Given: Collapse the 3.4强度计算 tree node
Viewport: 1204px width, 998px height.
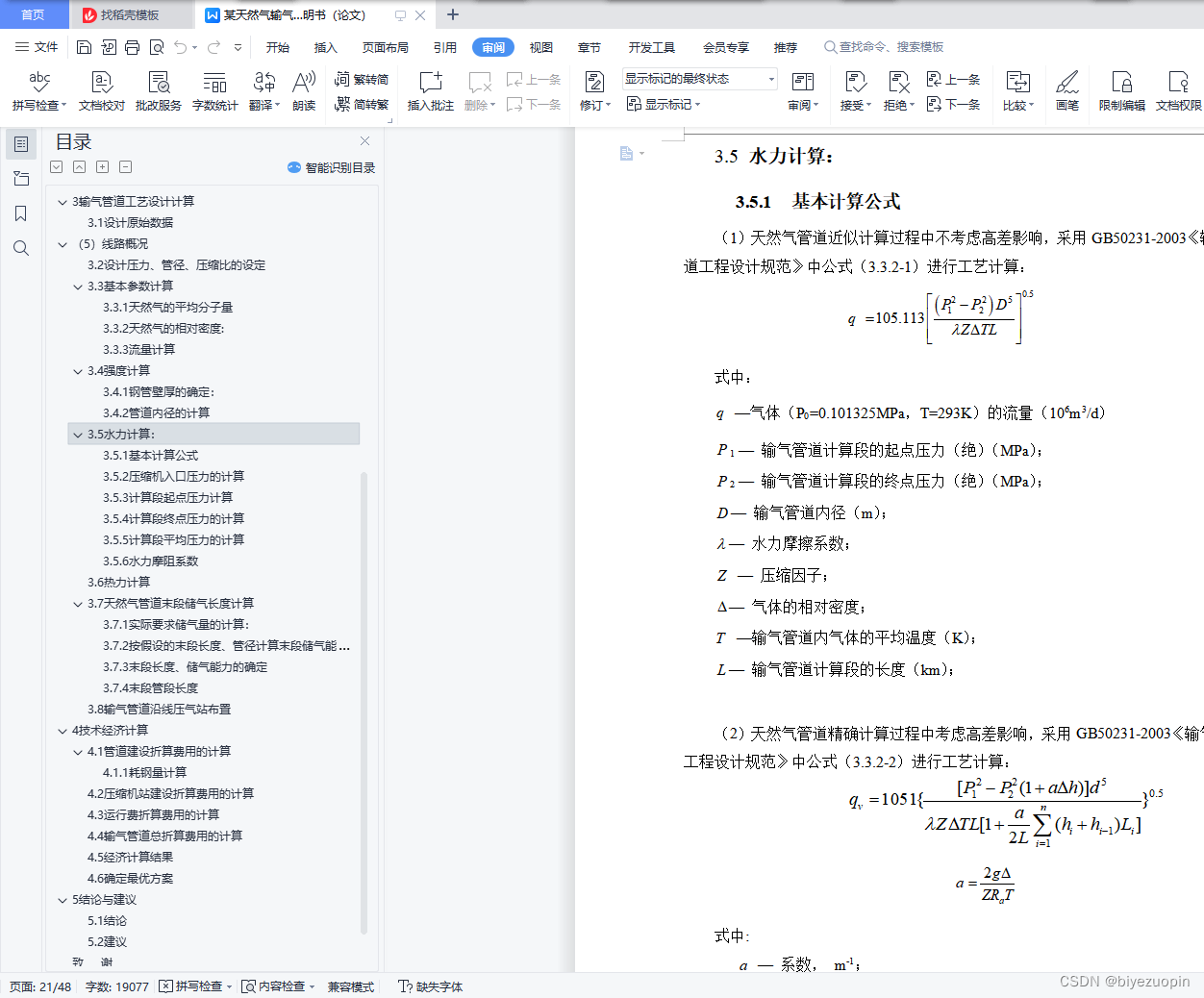Looking at the screenshot, I should coord(78,371).
